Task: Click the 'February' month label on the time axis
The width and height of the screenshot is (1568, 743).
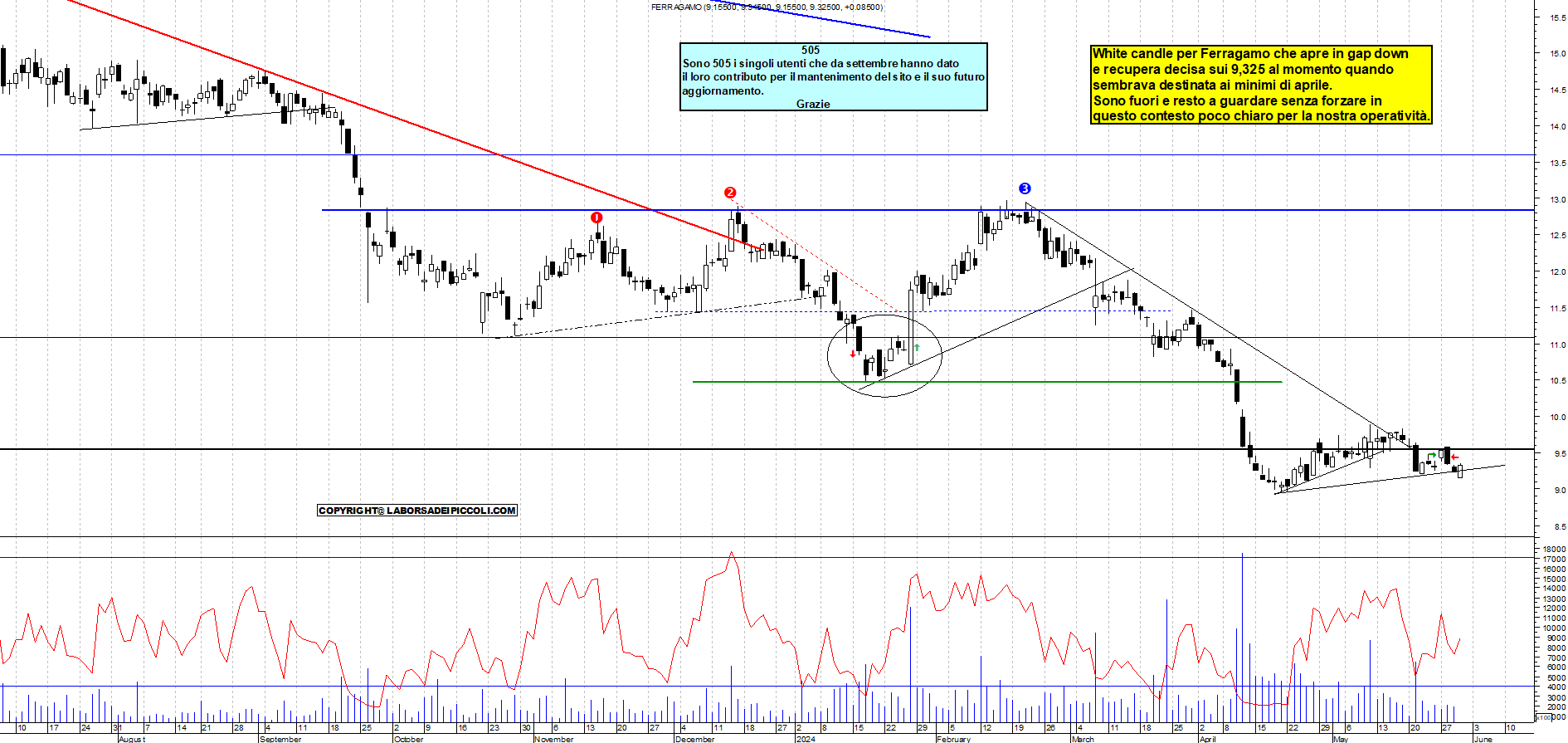Action: point(953,739)
